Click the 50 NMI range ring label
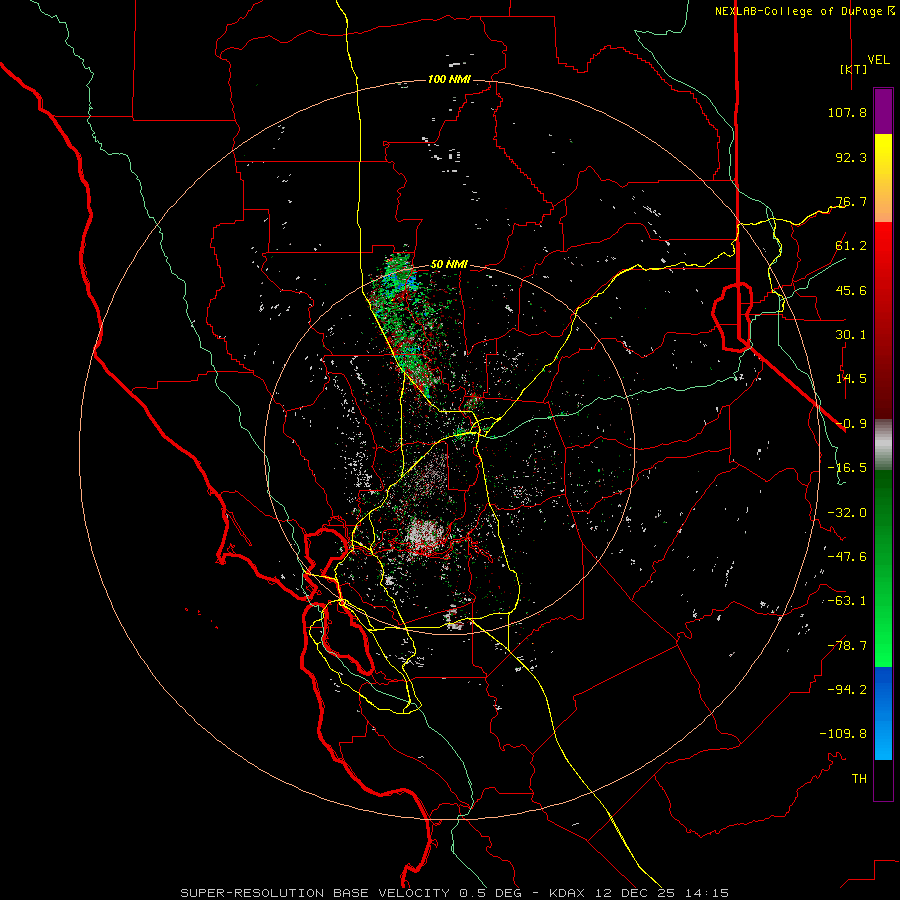Viewport: 900px width, 900px height. pyautogui.click(x=449, y=265)
